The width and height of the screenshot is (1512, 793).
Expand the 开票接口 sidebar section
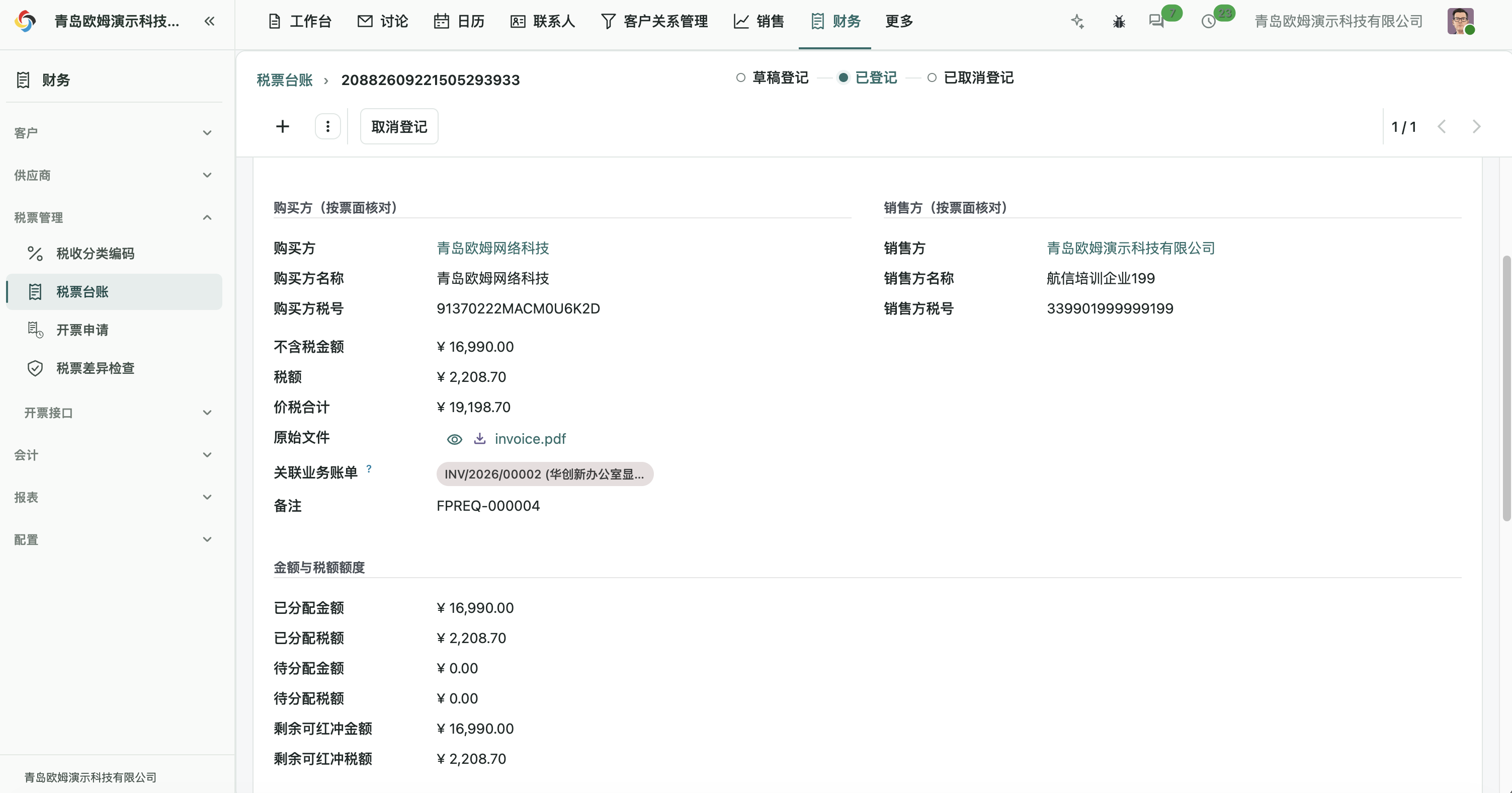(114, 413)
